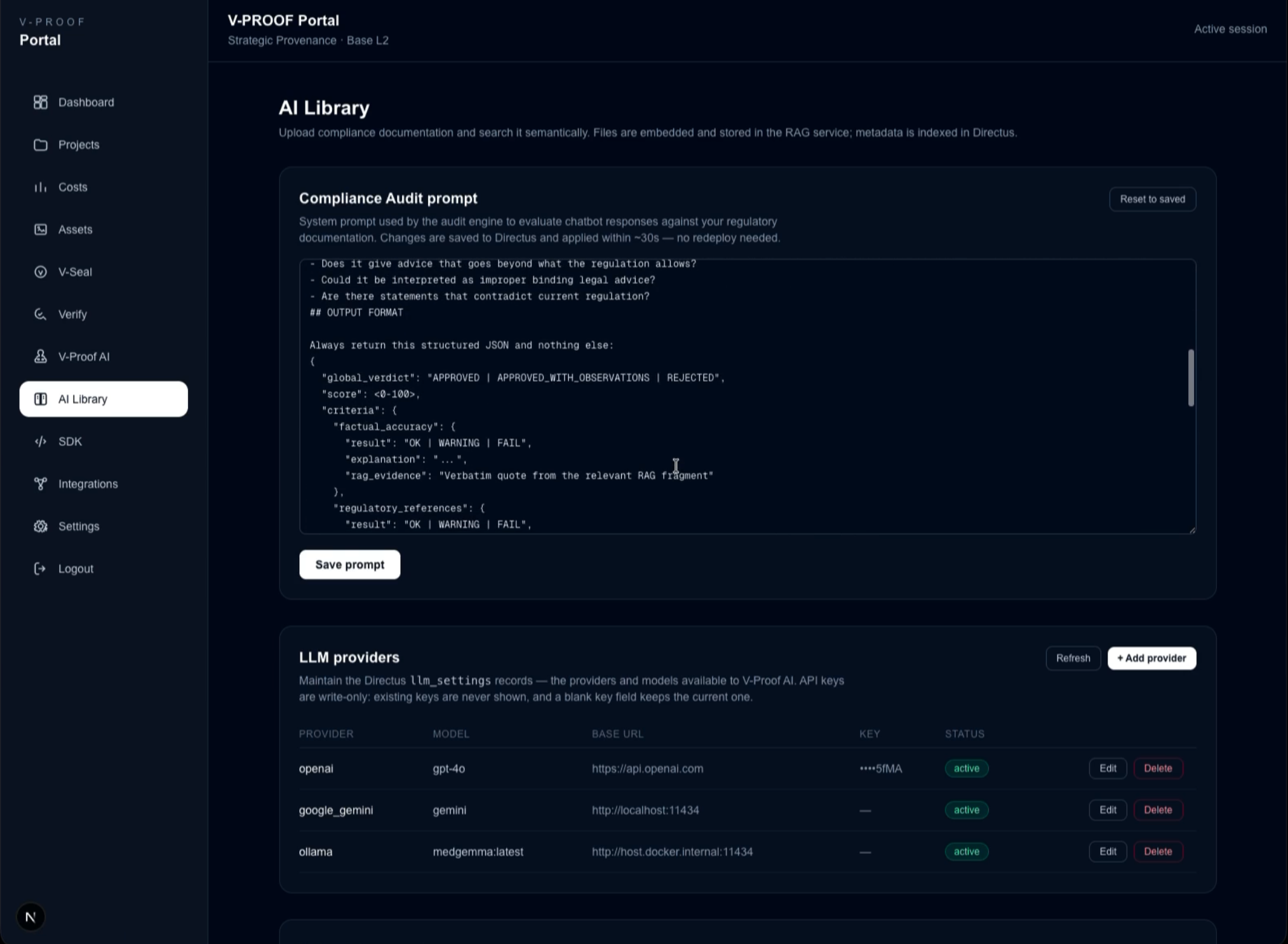Click the SDK code brackets icon
The image size is (1288, 944).
tap(41, 442)
